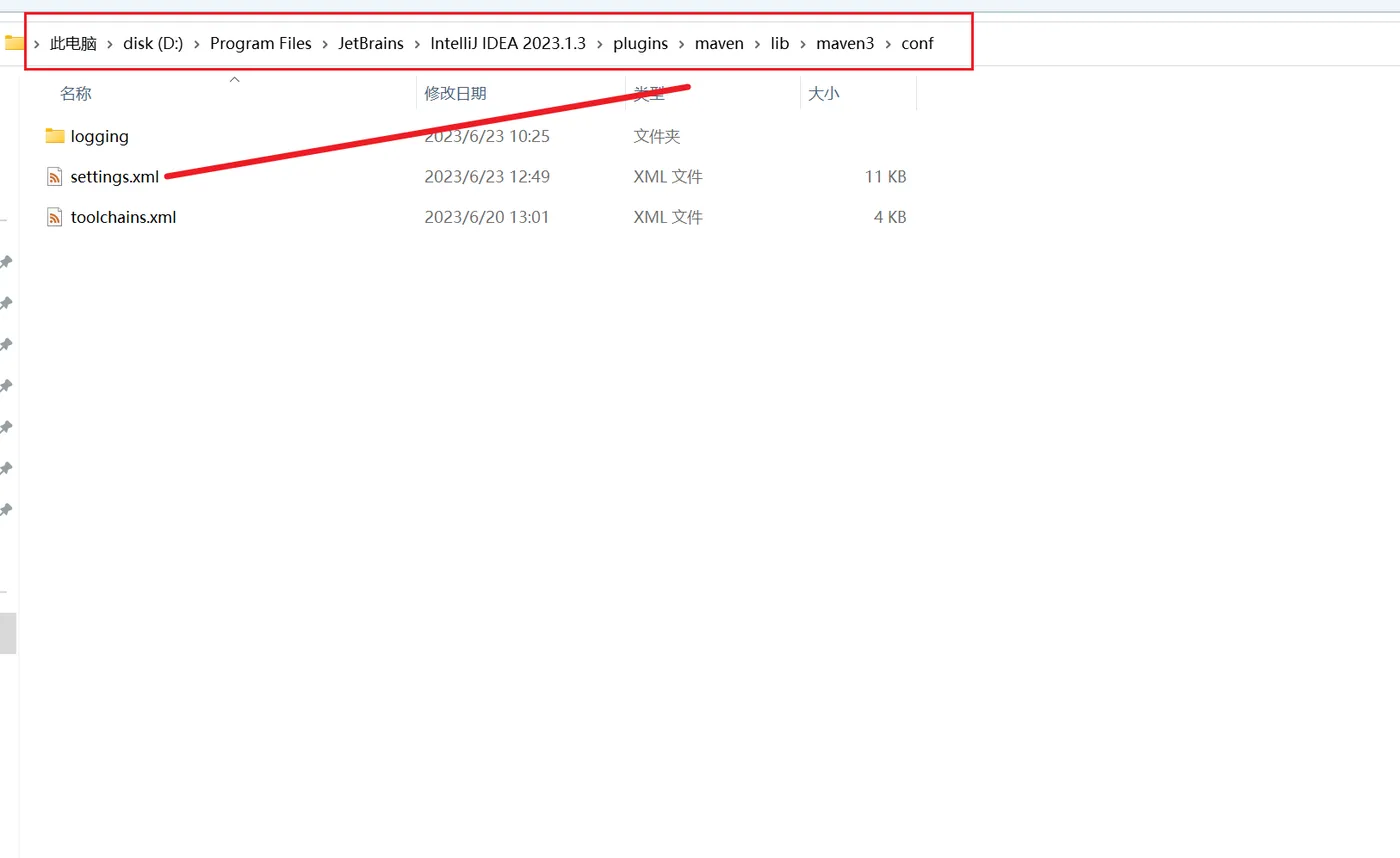Click the XML 文件 type of toolchains.xml
Screen dimensions: 1400x858
668,217
